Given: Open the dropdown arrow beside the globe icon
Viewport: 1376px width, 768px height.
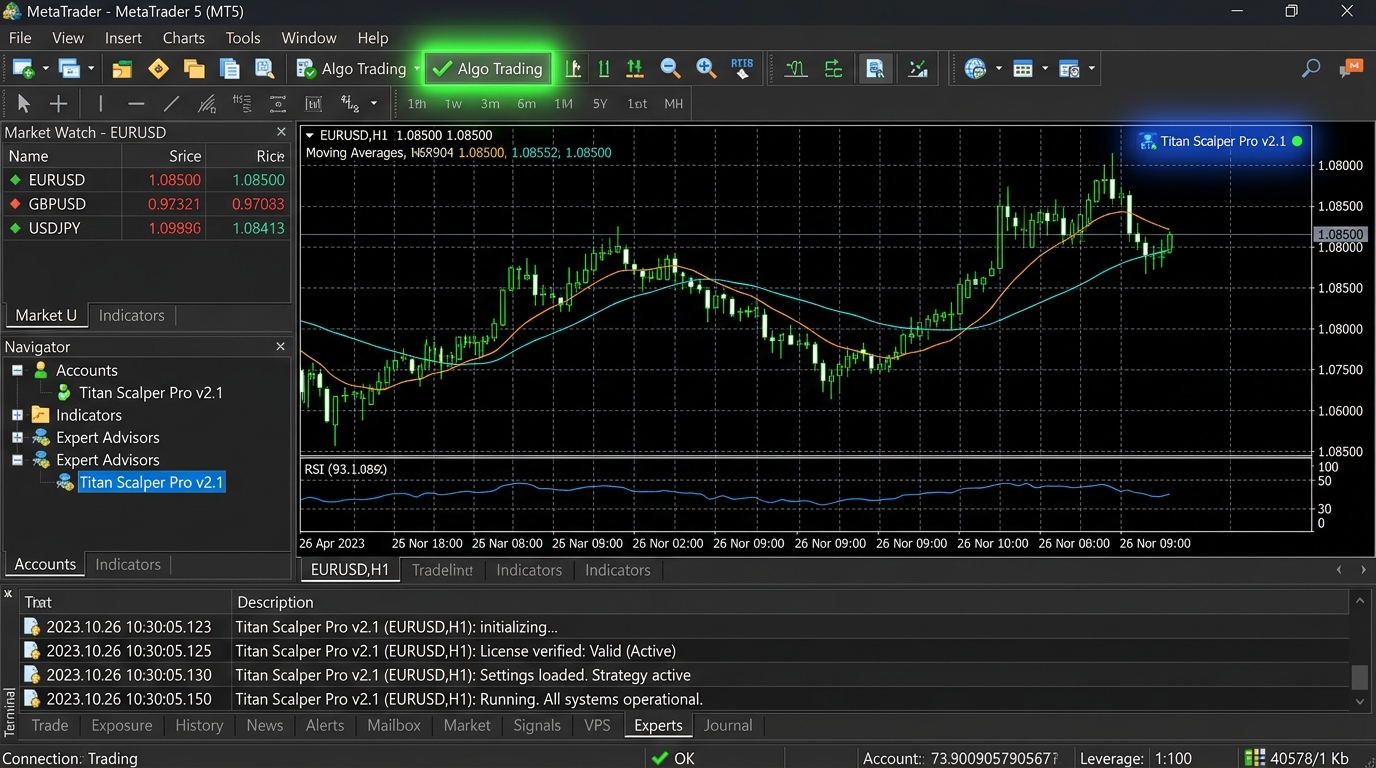Looking at the screenshot, I should [x=998, y=69].
